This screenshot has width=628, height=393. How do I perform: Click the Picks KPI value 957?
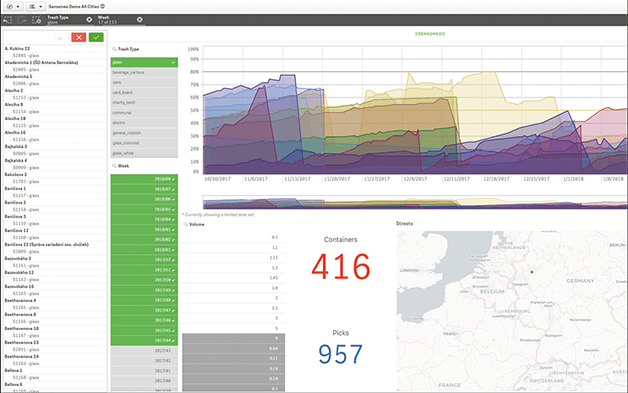pos(340,354)
